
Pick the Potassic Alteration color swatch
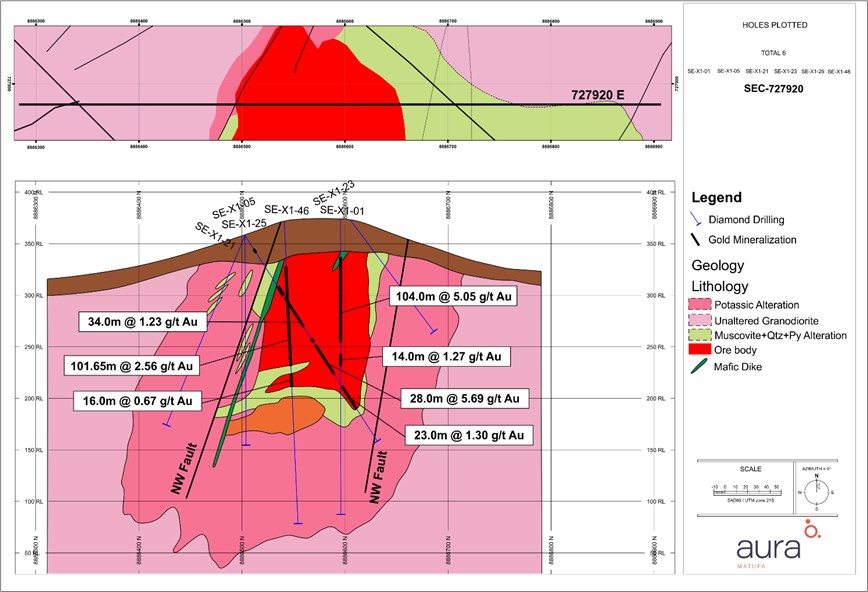click(703, 304)
